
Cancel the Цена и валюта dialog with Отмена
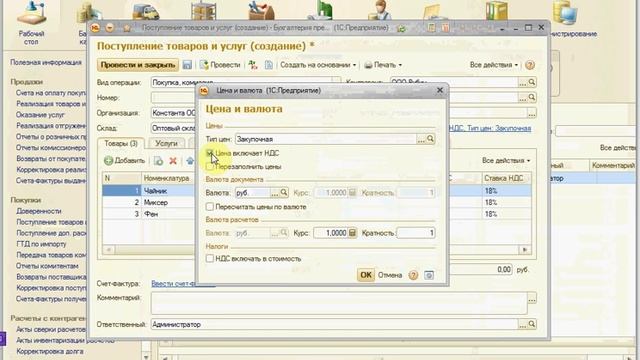390,275
